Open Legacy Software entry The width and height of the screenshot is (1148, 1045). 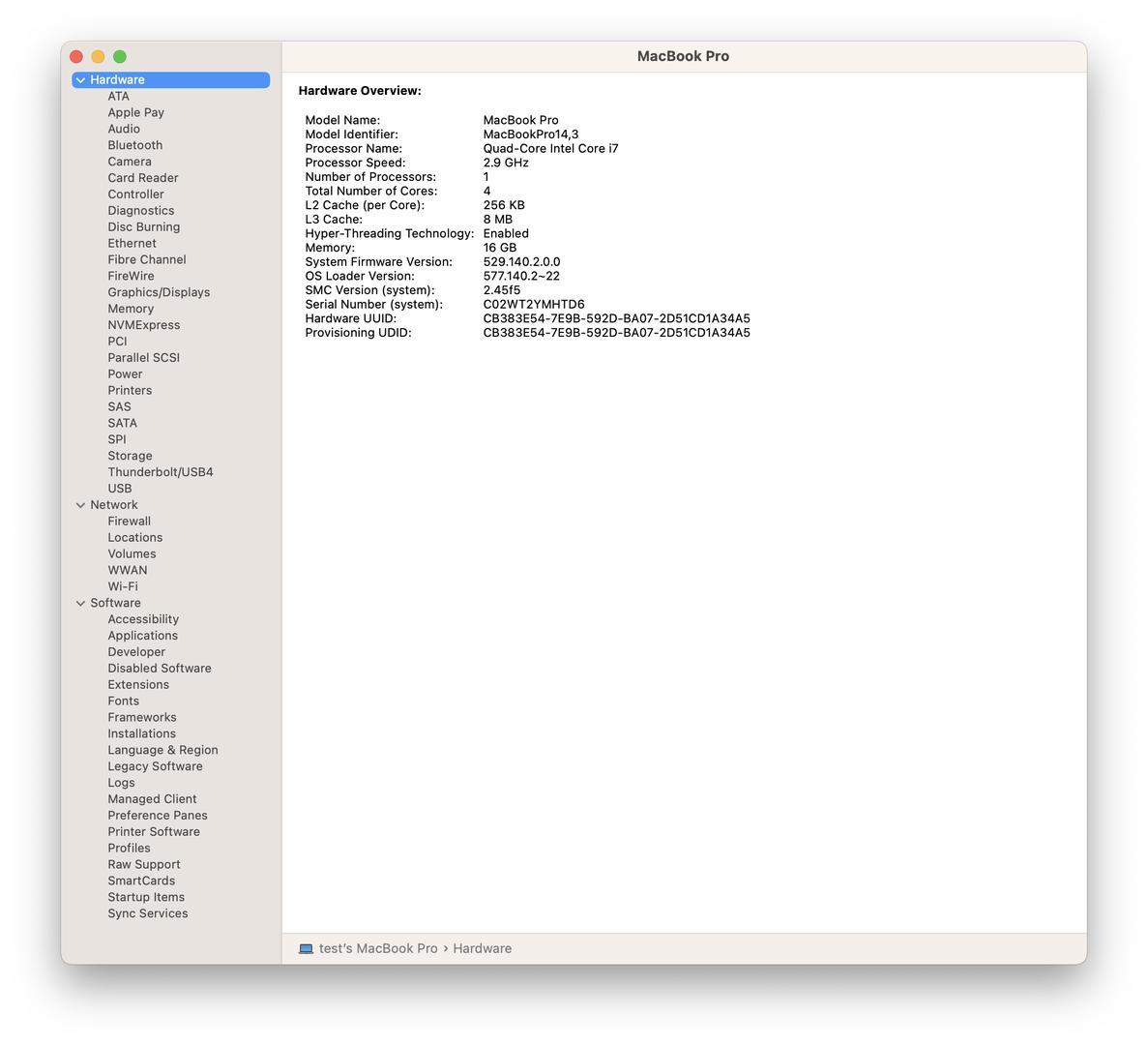[x=155, y=766]
